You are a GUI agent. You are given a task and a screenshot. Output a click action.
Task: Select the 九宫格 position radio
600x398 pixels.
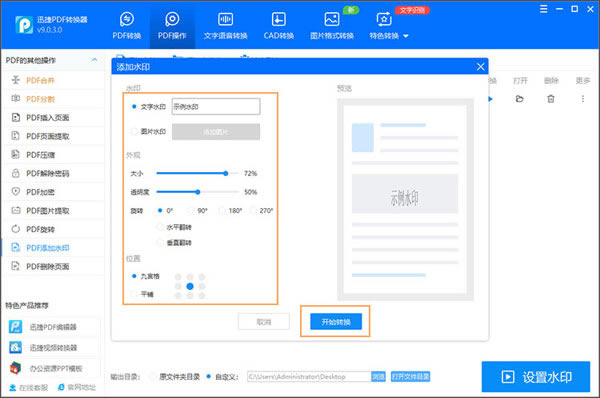click(134, 276)
